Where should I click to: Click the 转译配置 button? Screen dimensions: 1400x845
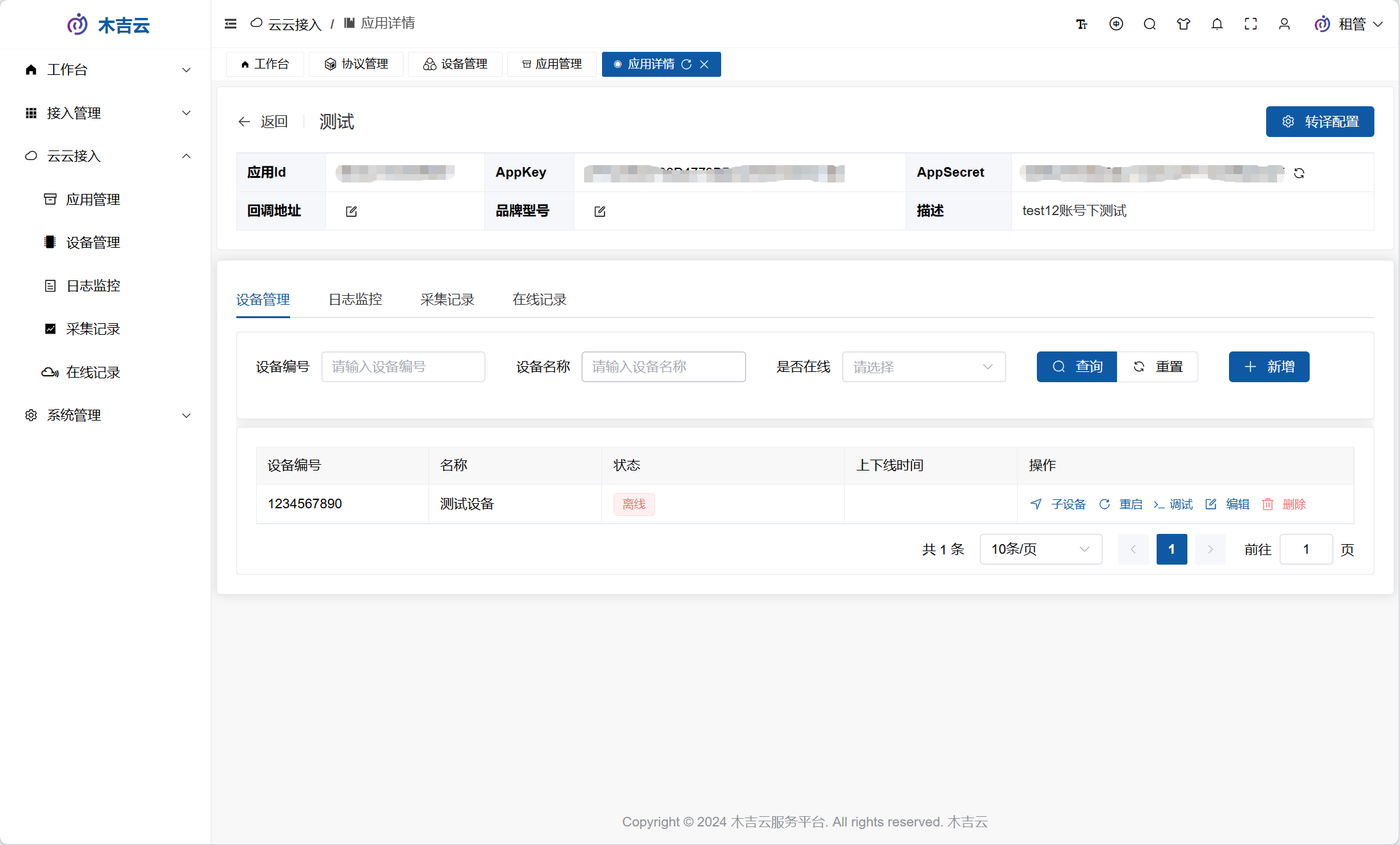1320,122
